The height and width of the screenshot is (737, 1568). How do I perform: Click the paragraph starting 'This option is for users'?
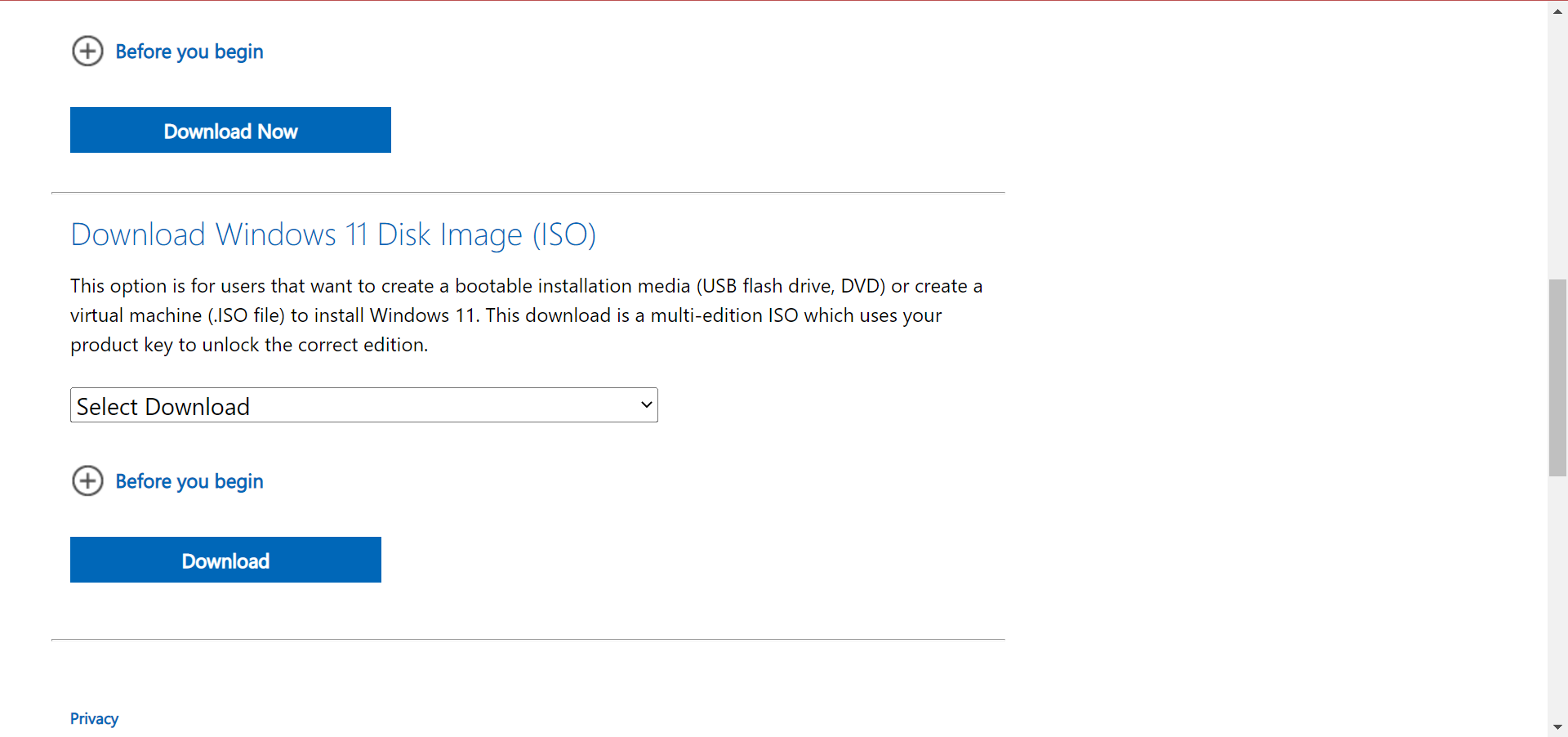click(x=527, y=315)
